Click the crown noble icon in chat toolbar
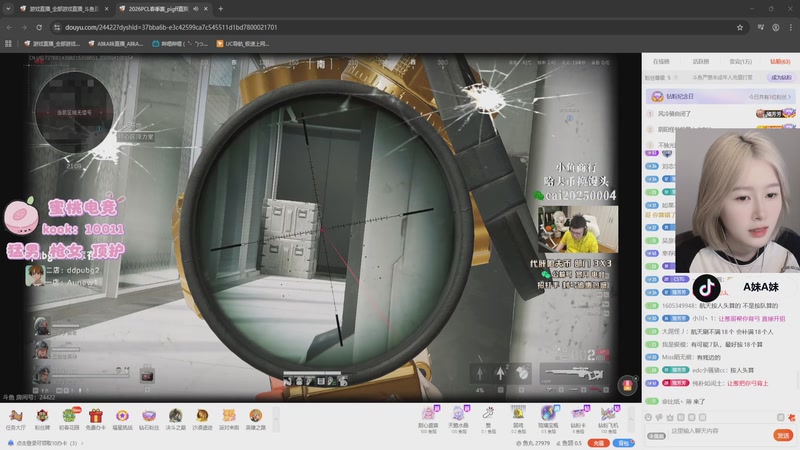 pos(670,417)
